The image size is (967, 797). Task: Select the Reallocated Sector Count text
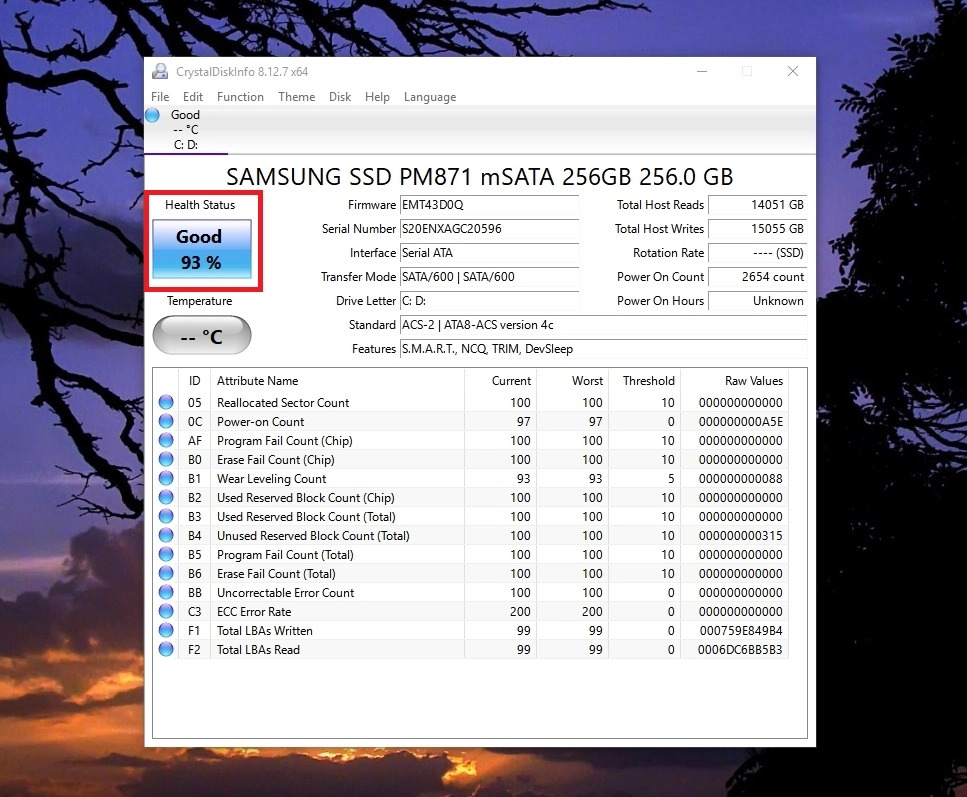click(283, 403)
